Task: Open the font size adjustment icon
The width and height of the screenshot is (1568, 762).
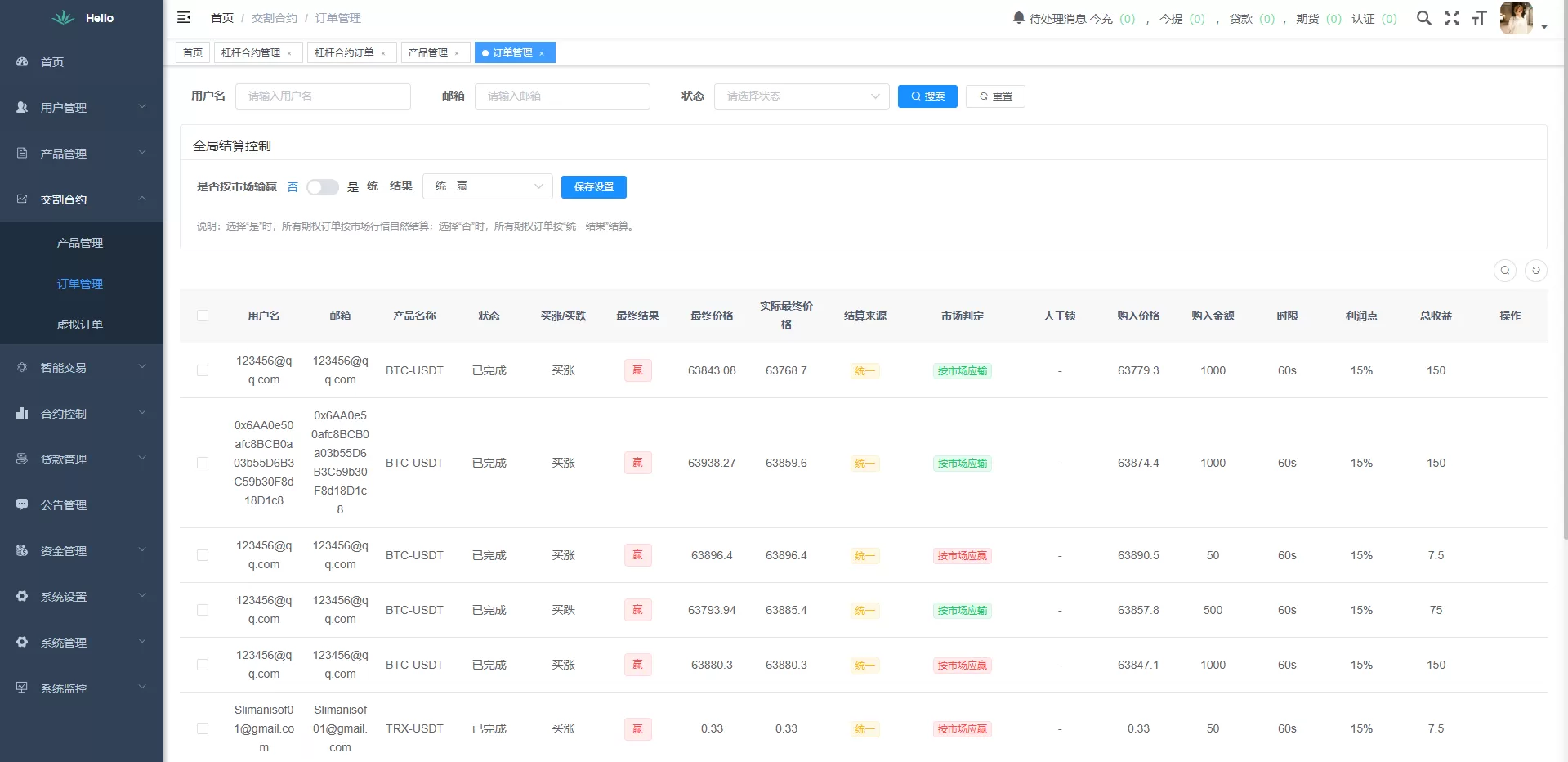Action: (1479, 18)
